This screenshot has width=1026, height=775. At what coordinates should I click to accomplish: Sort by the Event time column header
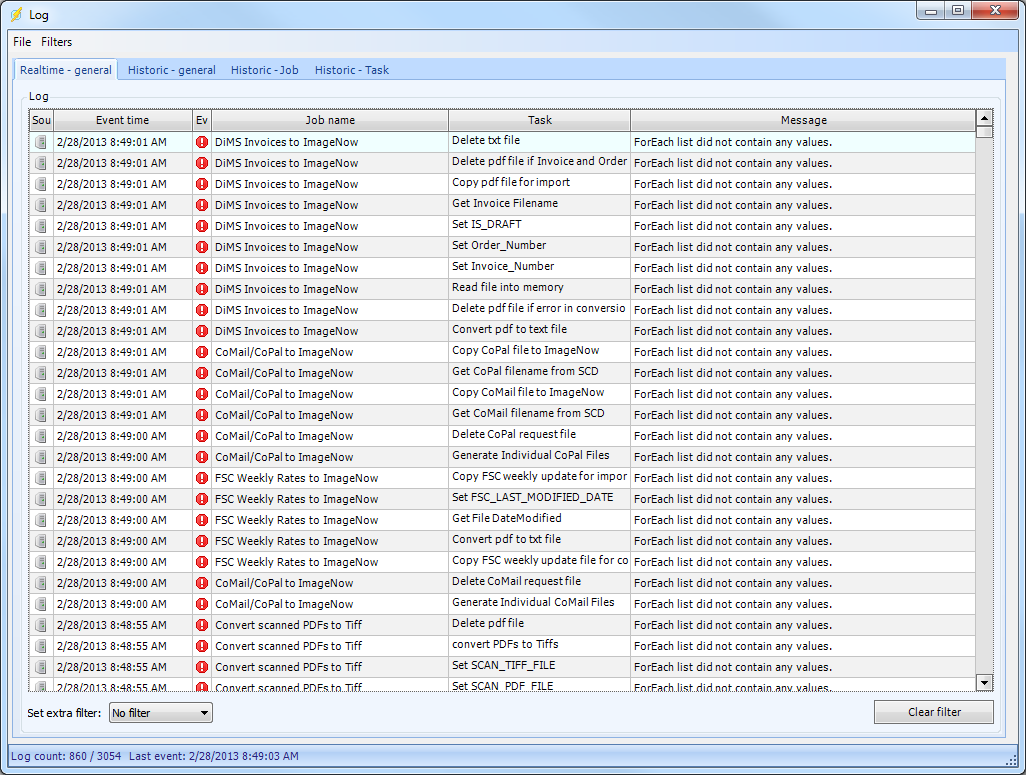pos(122,120)
